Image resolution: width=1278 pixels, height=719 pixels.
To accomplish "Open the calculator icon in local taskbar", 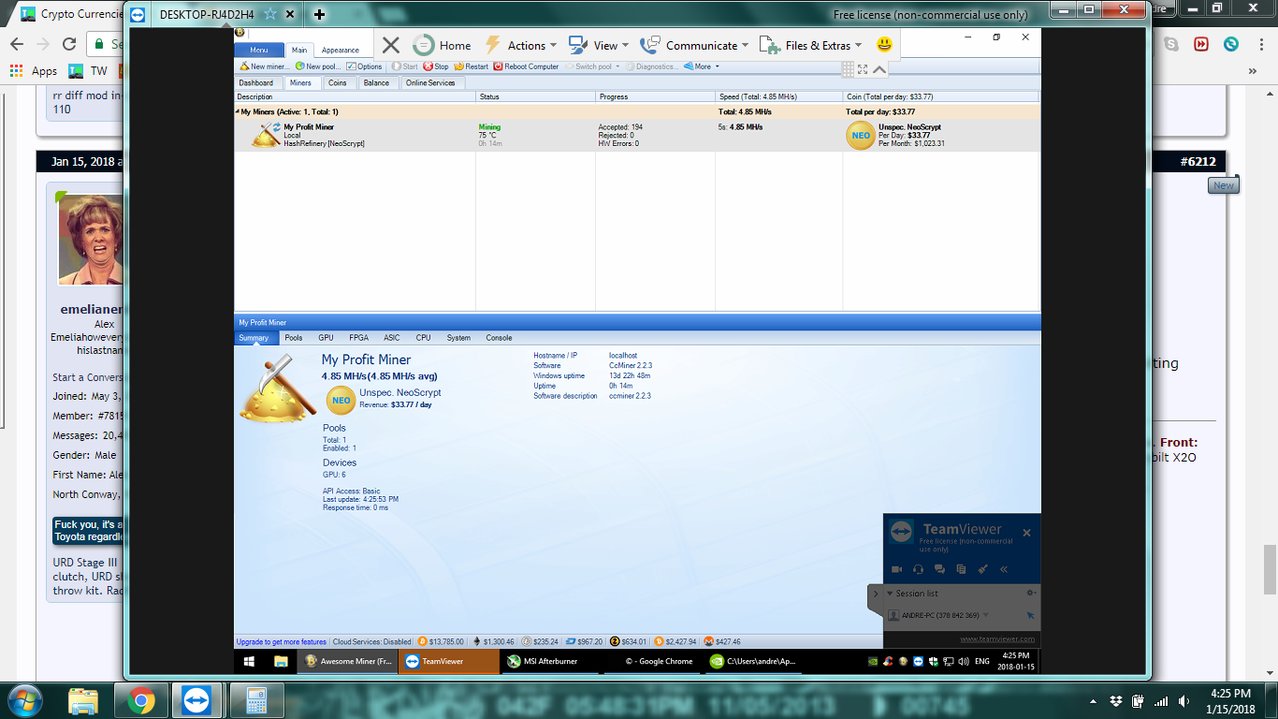I will pyautogui.click(x=257, y=701).
